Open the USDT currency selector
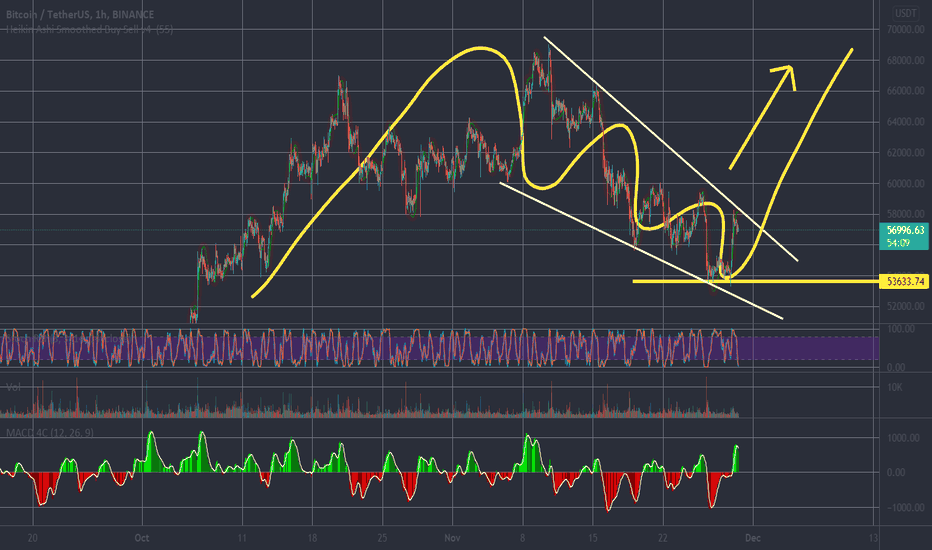This screenshot has width=932, height=550. 906,13
